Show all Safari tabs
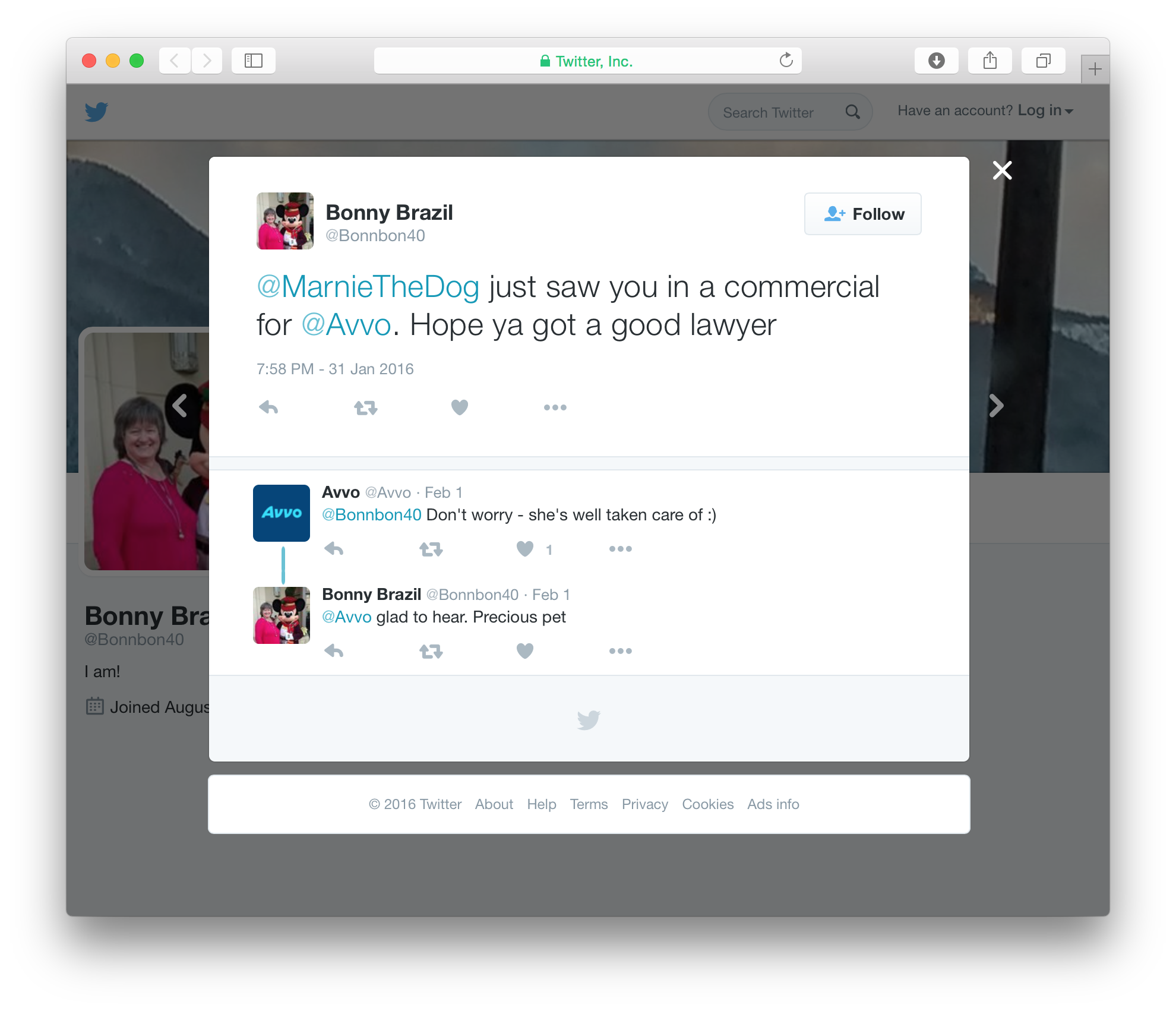Screen dimensions: 1176x1011 [x=1043, y=61]
